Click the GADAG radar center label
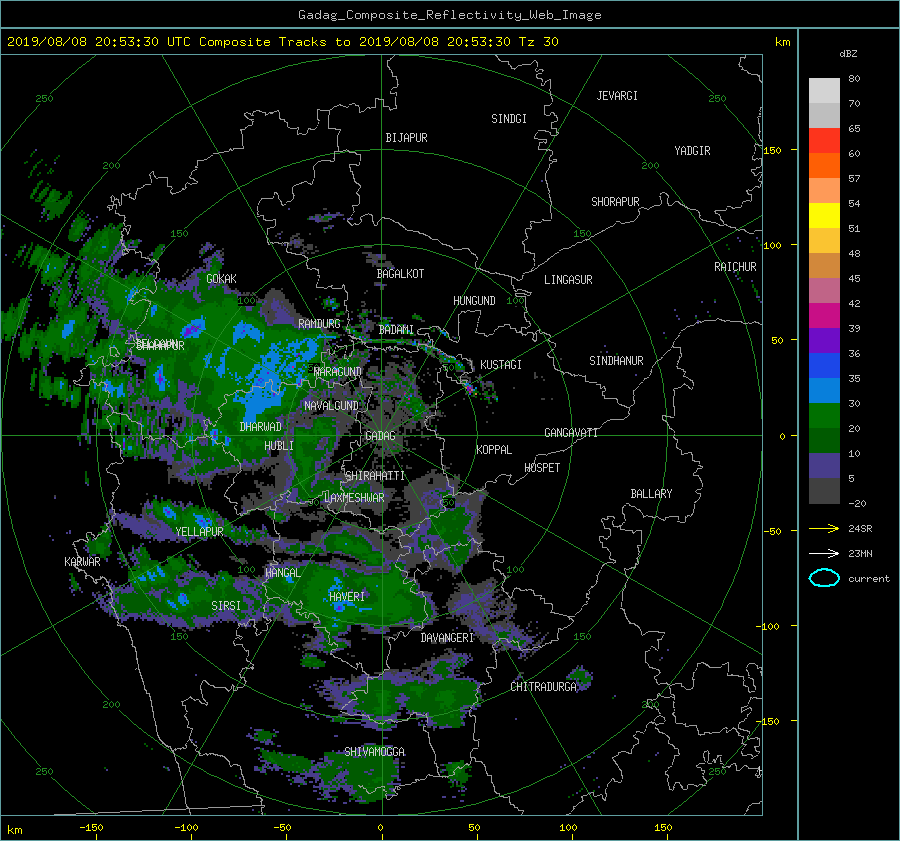Screen dimensions: 900x841 pos(380,436)
